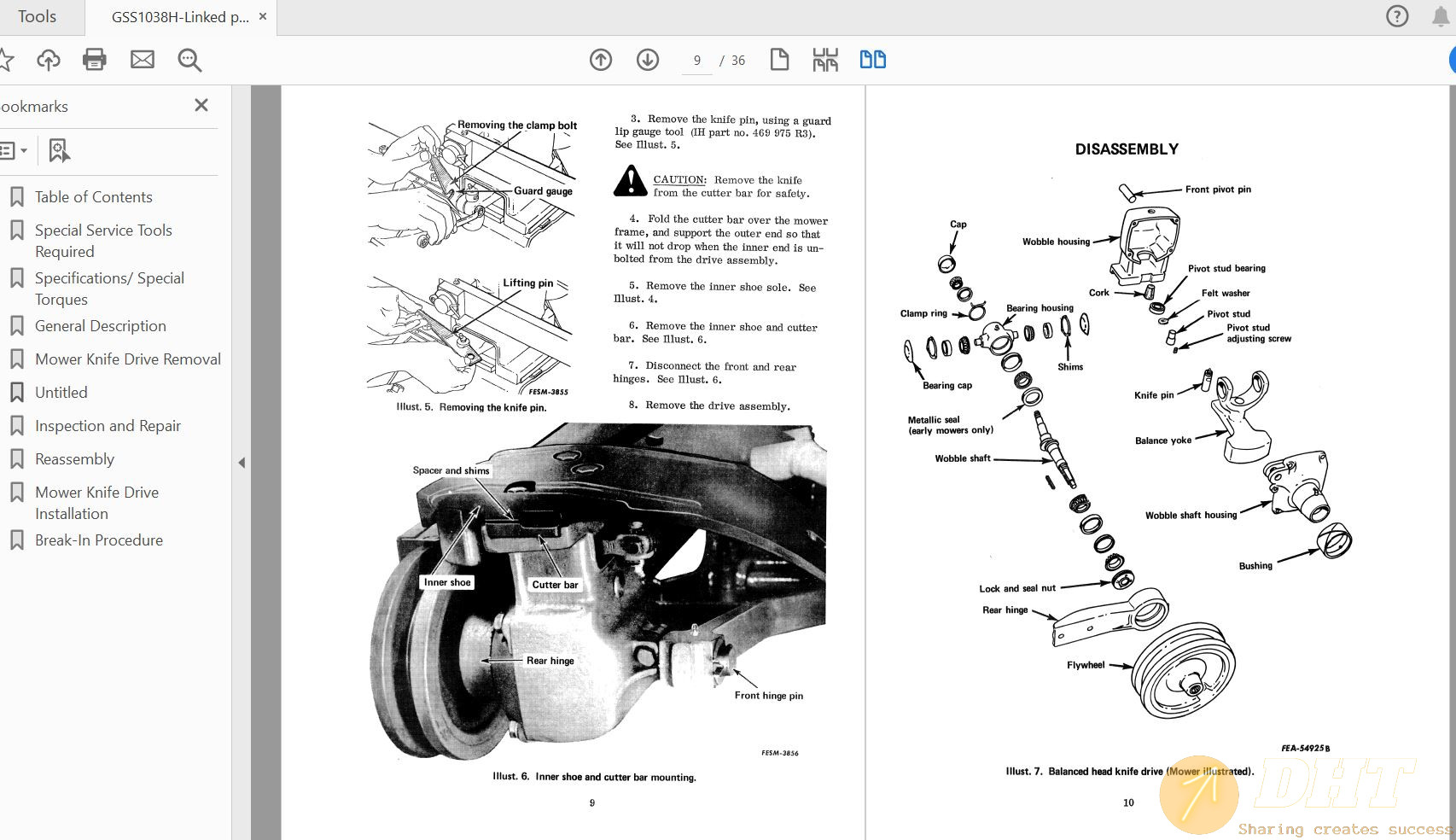Click the 'Metallic seal' diagram label
The image size is (1456, 840).
(x=934, y=420)
